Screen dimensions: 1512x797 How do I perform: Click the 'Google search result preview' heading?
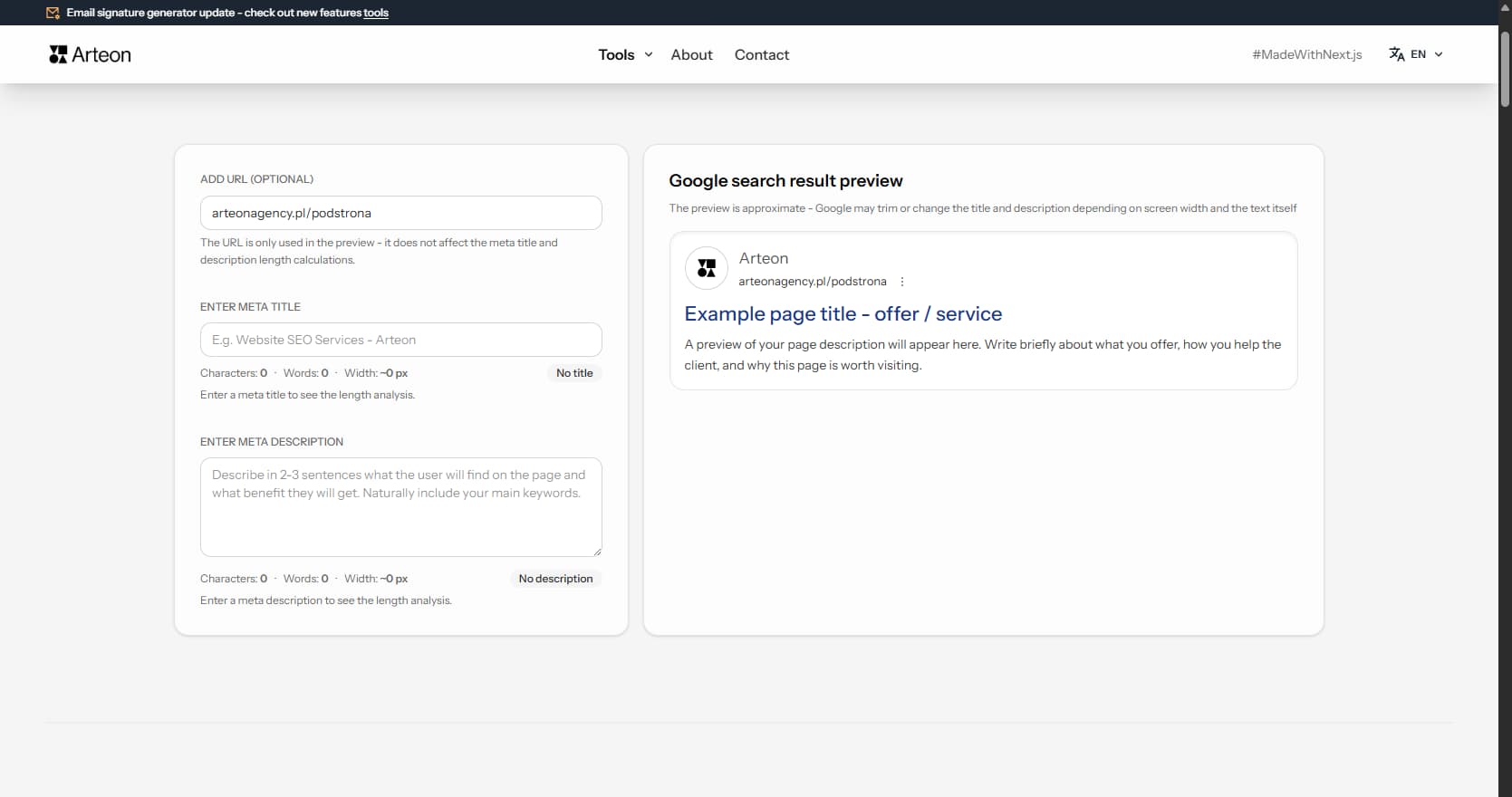click(x=785, y=180)
